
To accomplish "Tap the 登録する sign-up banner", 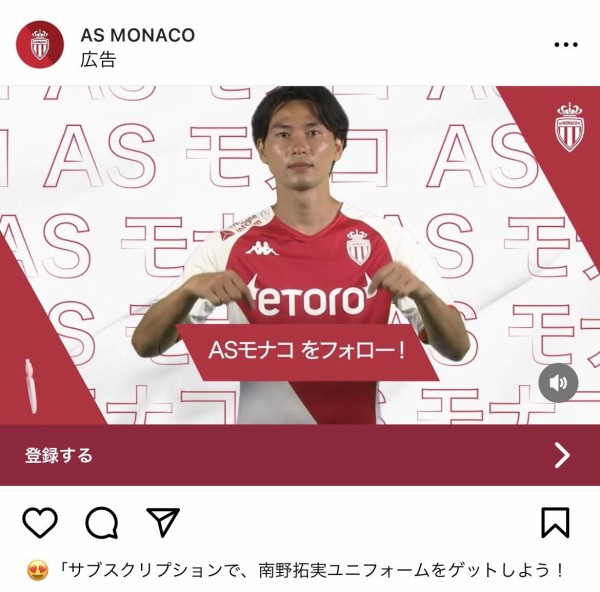I will click(300, 455).
